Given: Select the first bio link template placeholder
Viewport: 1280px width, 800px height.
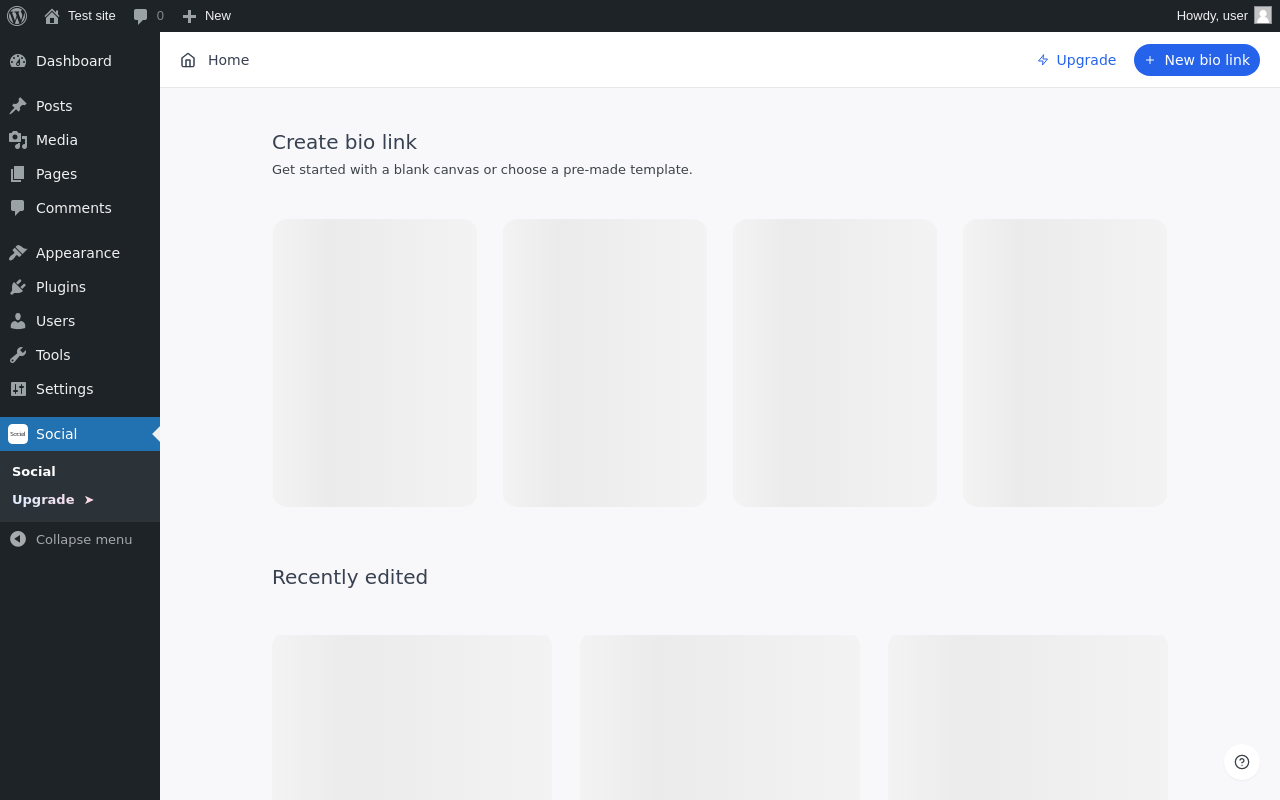Looking at the screenshot, I should (x=375, y=363).
